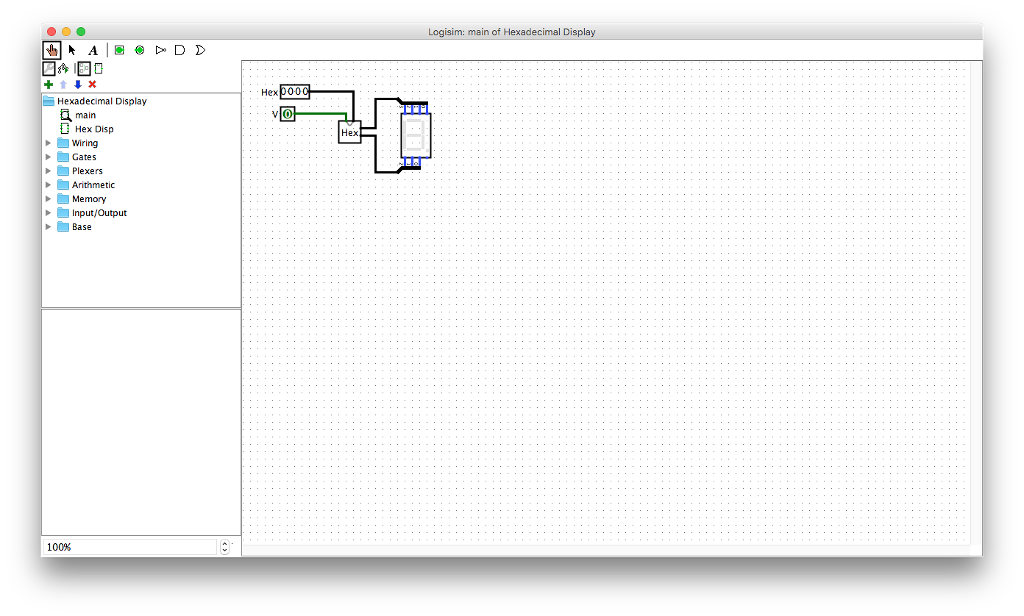Select the OR gate tool
This screenshot has width=1024, height=616.
(199, 49)
